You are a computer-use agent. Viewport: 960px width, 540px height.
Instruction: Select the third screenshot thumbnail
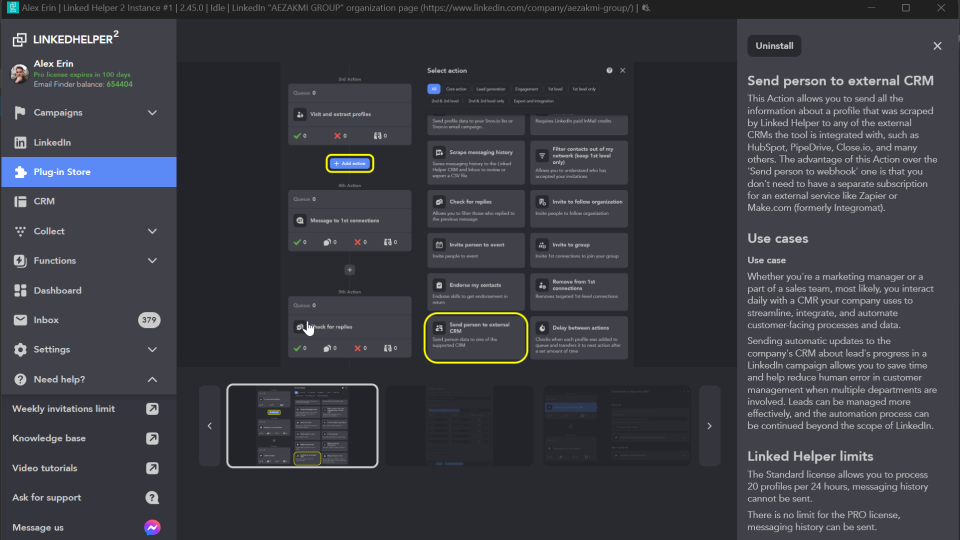617,426
